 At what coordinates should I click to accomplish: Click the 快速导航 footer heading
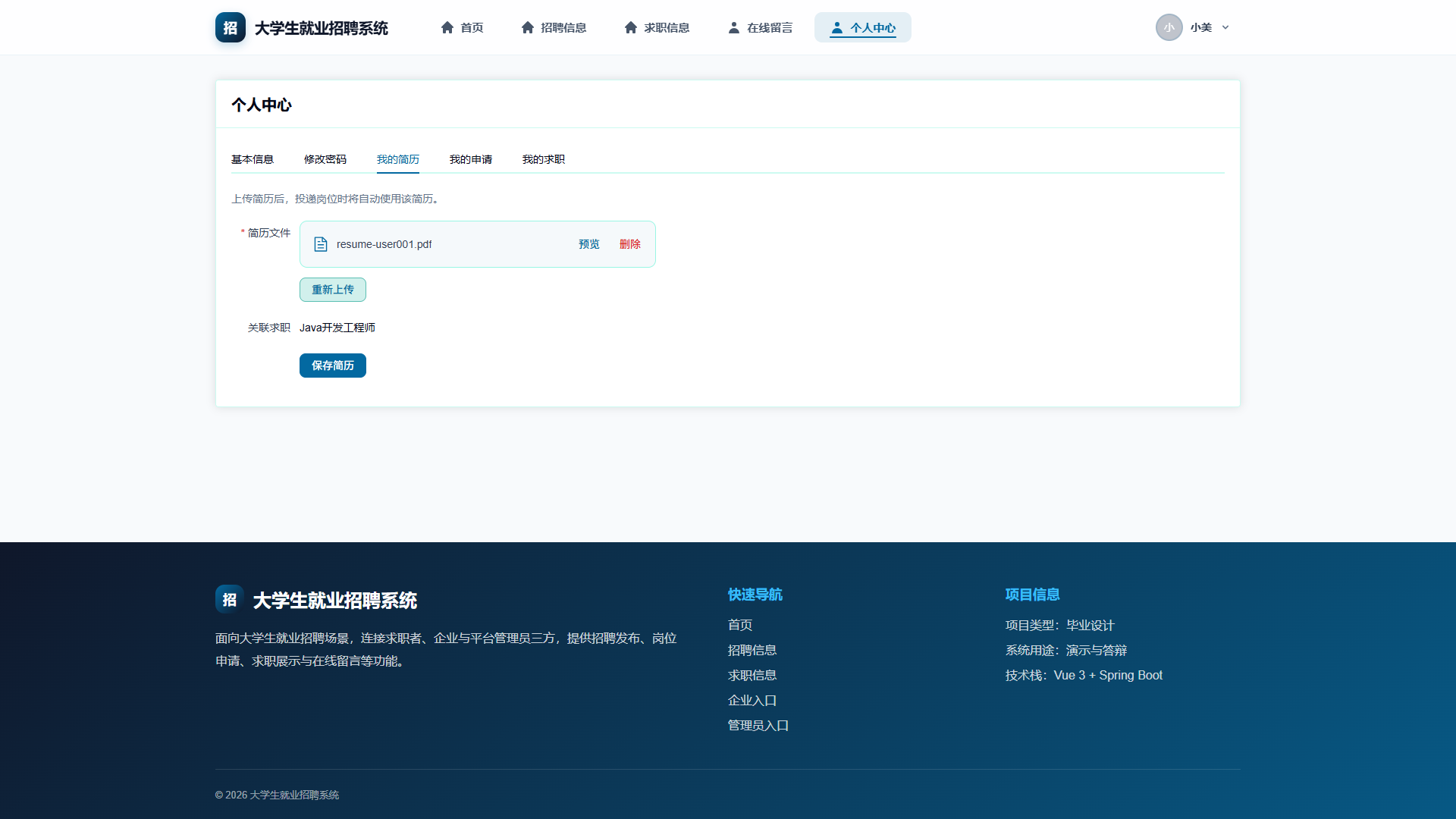tap(755, 595)
